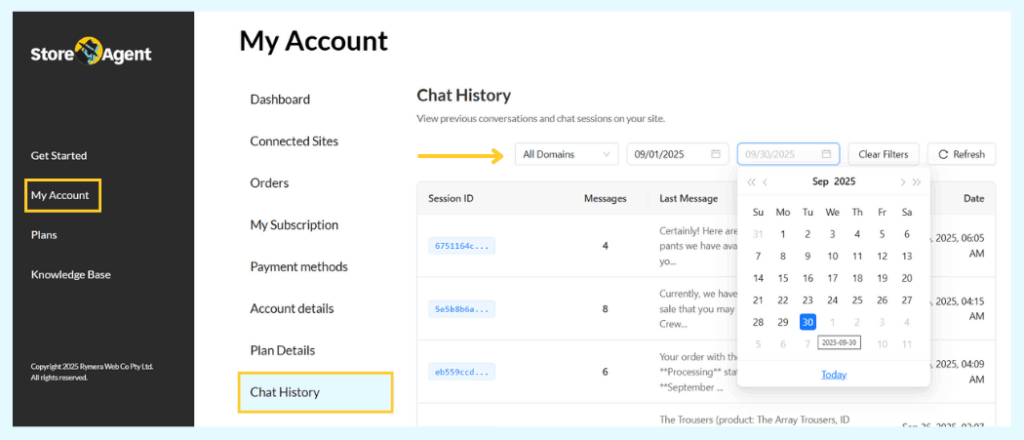Select Chat History menu item
Image resolution: width=1024 pixels, height=440 pixels.
(285, 392)
